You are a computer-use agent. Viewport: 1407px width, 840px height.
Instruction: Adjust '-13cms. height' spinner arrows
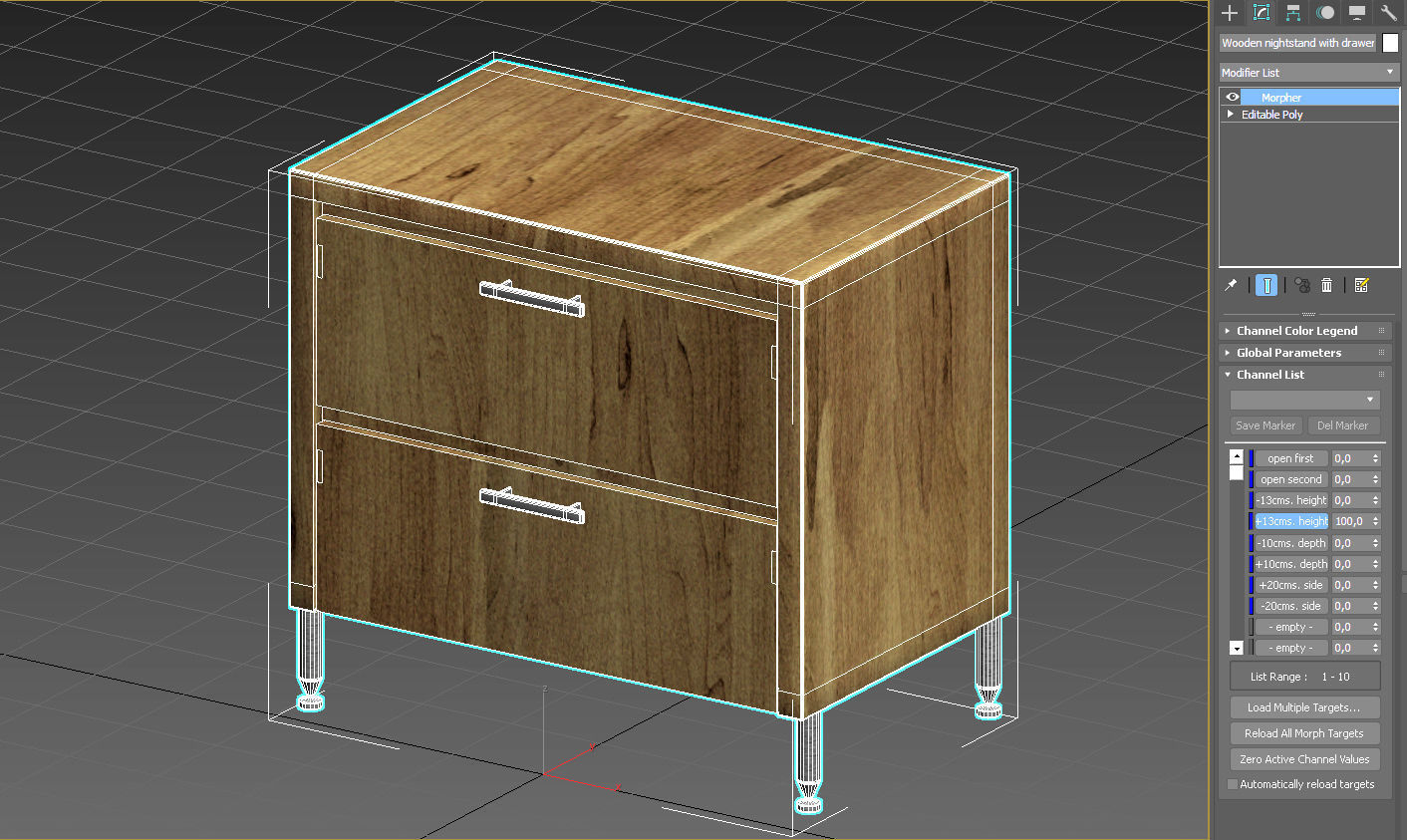click(x=1376, y=500)
